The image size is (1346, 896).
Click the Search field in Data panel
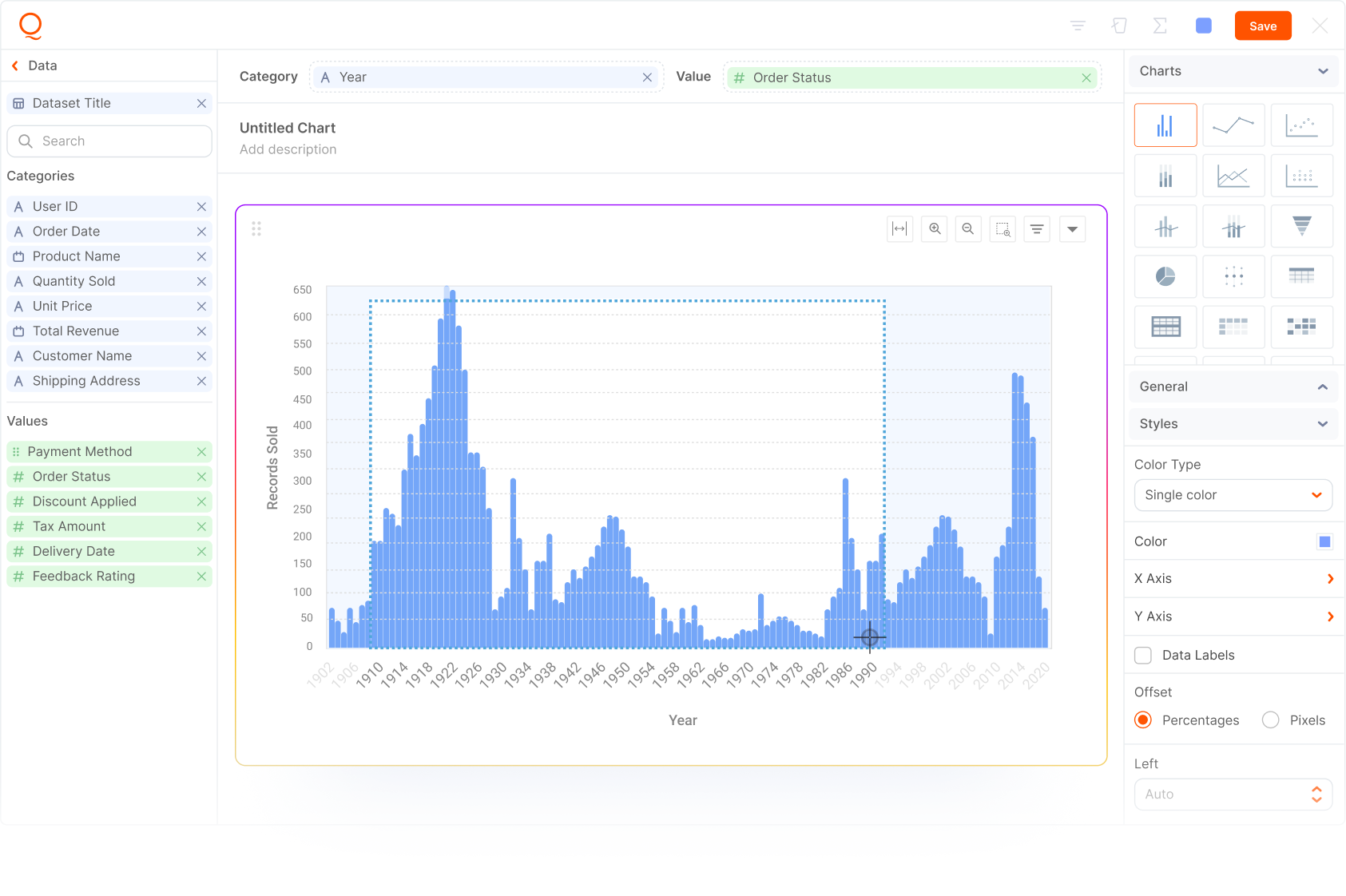pos(109,141)
